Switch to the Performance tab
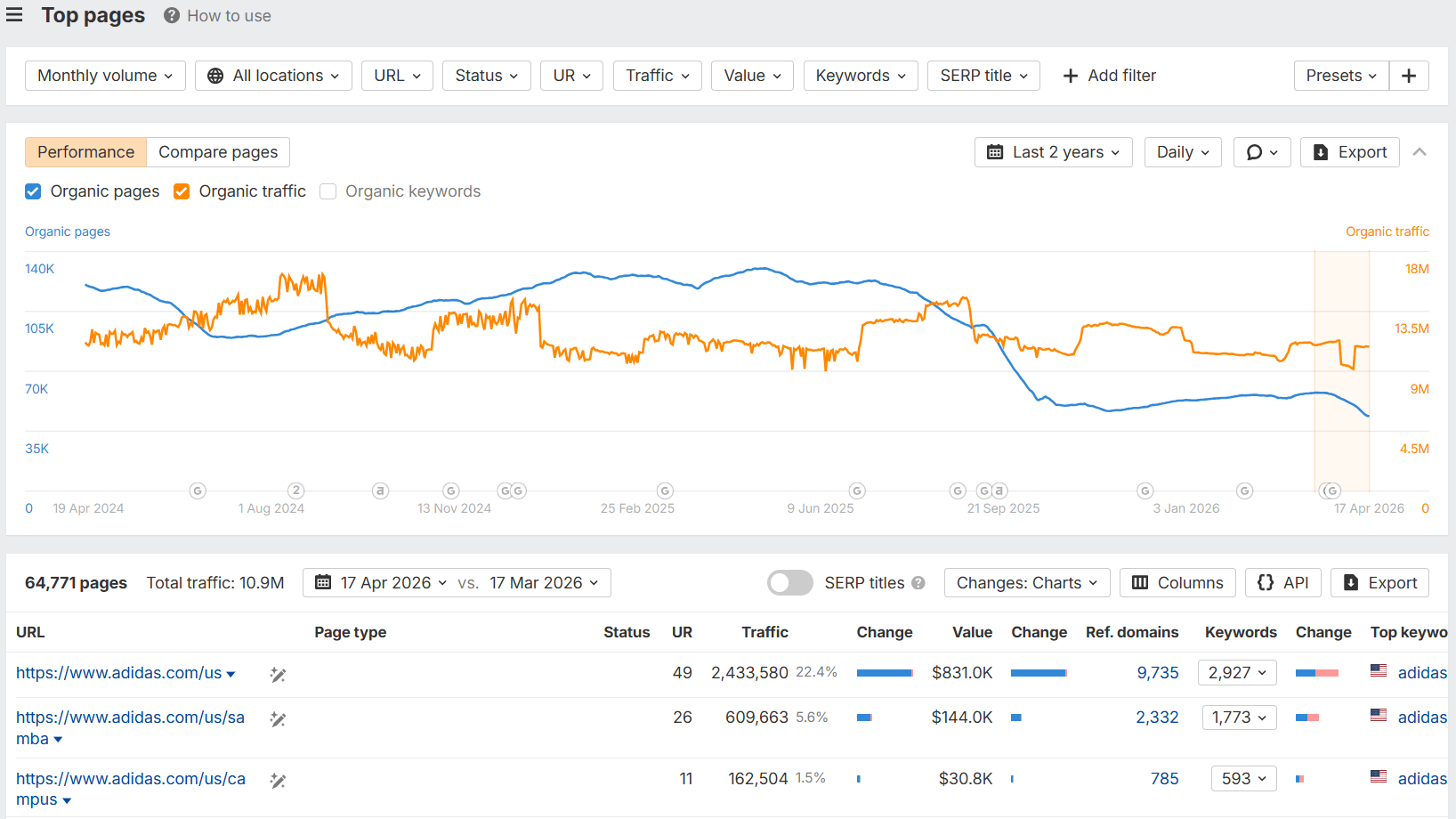This screenshot has width=1456, height=819. [85, 152]
